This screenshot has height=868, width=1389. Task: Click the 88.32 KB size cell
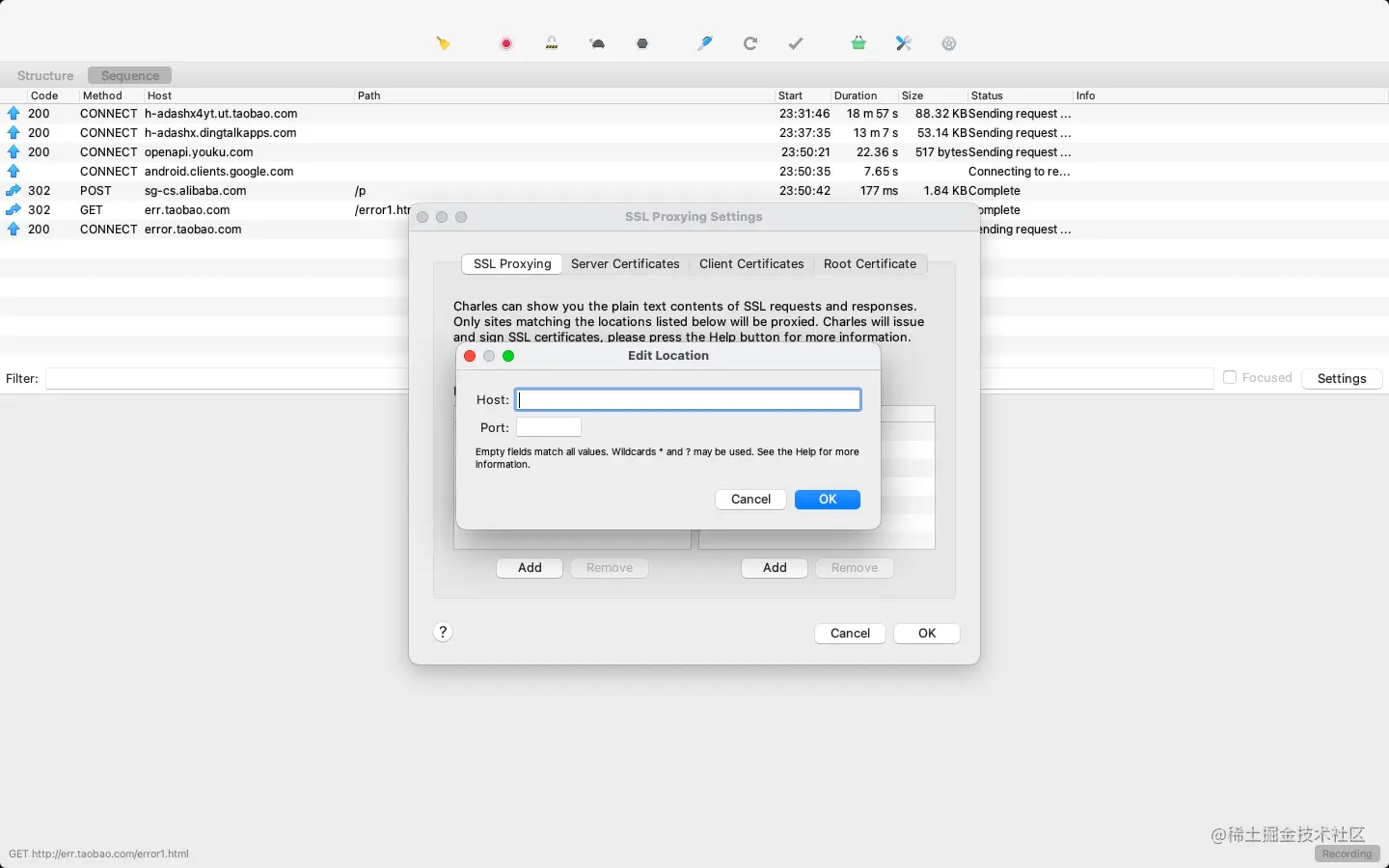click(941, 114)
